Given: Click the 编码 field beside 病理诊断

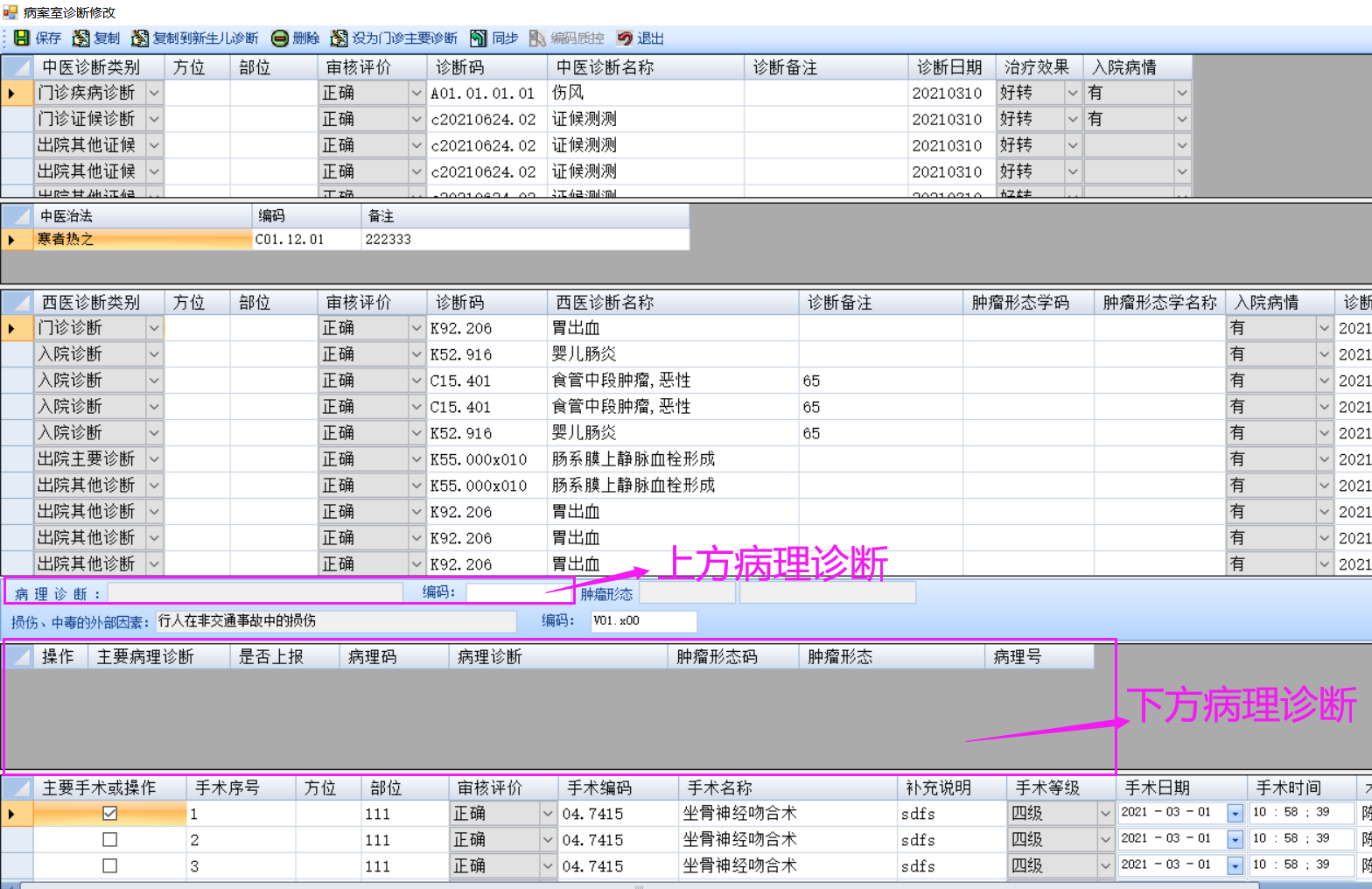Looking at the screenshot, I should tap(519, 593).
